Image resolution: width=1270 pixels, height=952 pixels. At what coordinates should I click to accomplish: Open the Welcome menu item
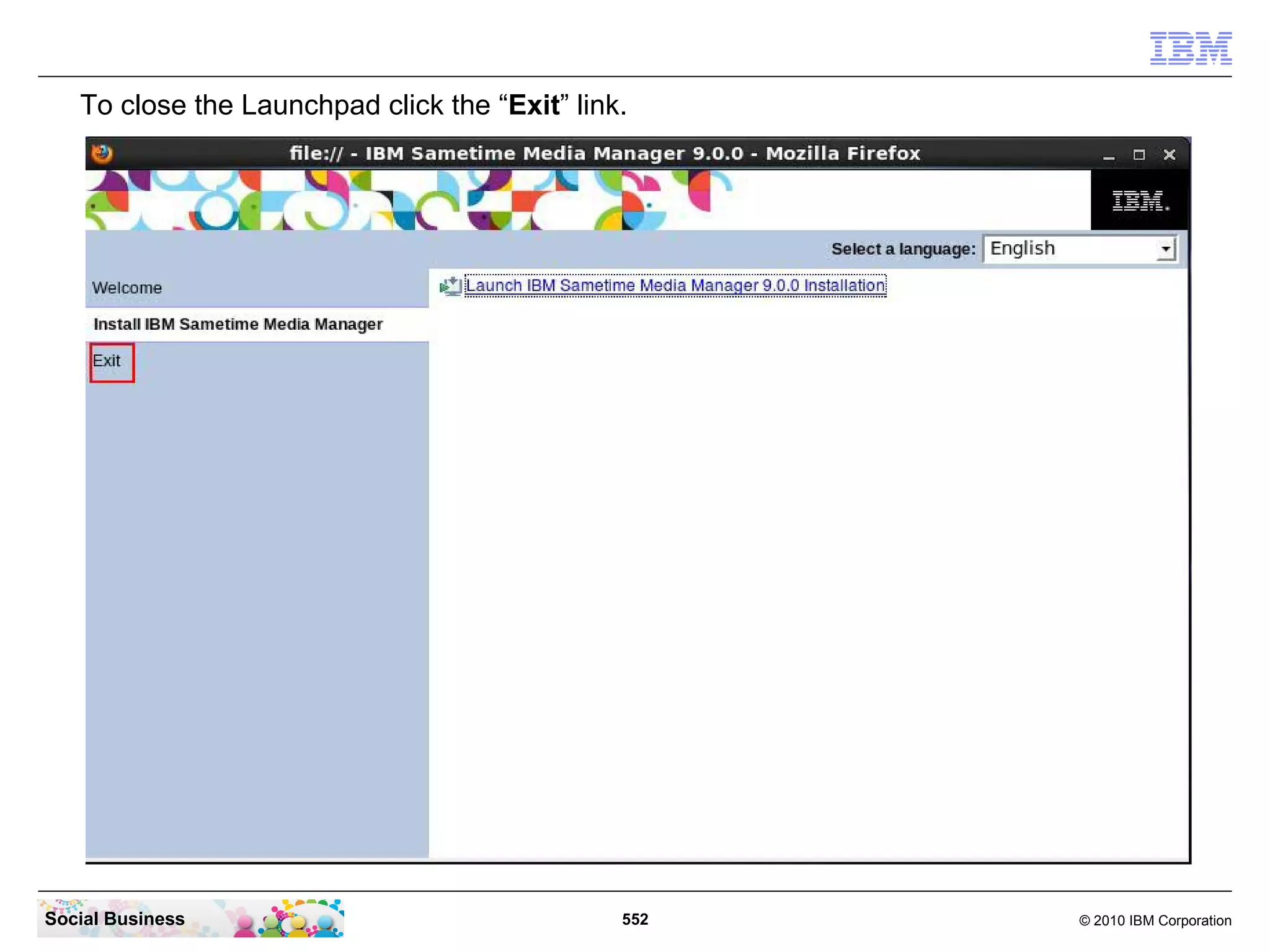tap(127, 288)
